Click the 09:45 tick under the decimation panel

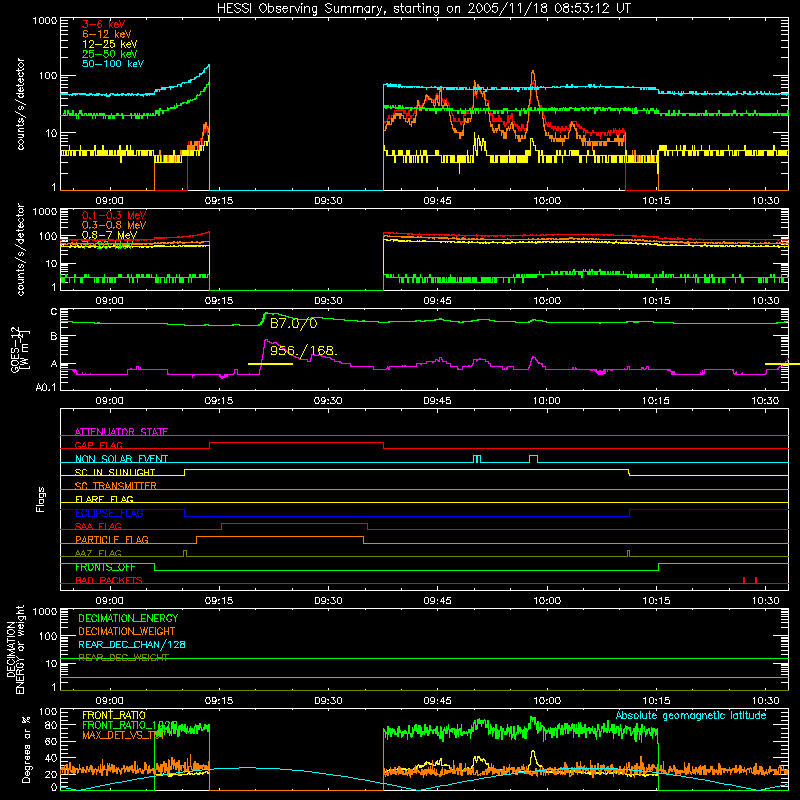click(437, 701)
